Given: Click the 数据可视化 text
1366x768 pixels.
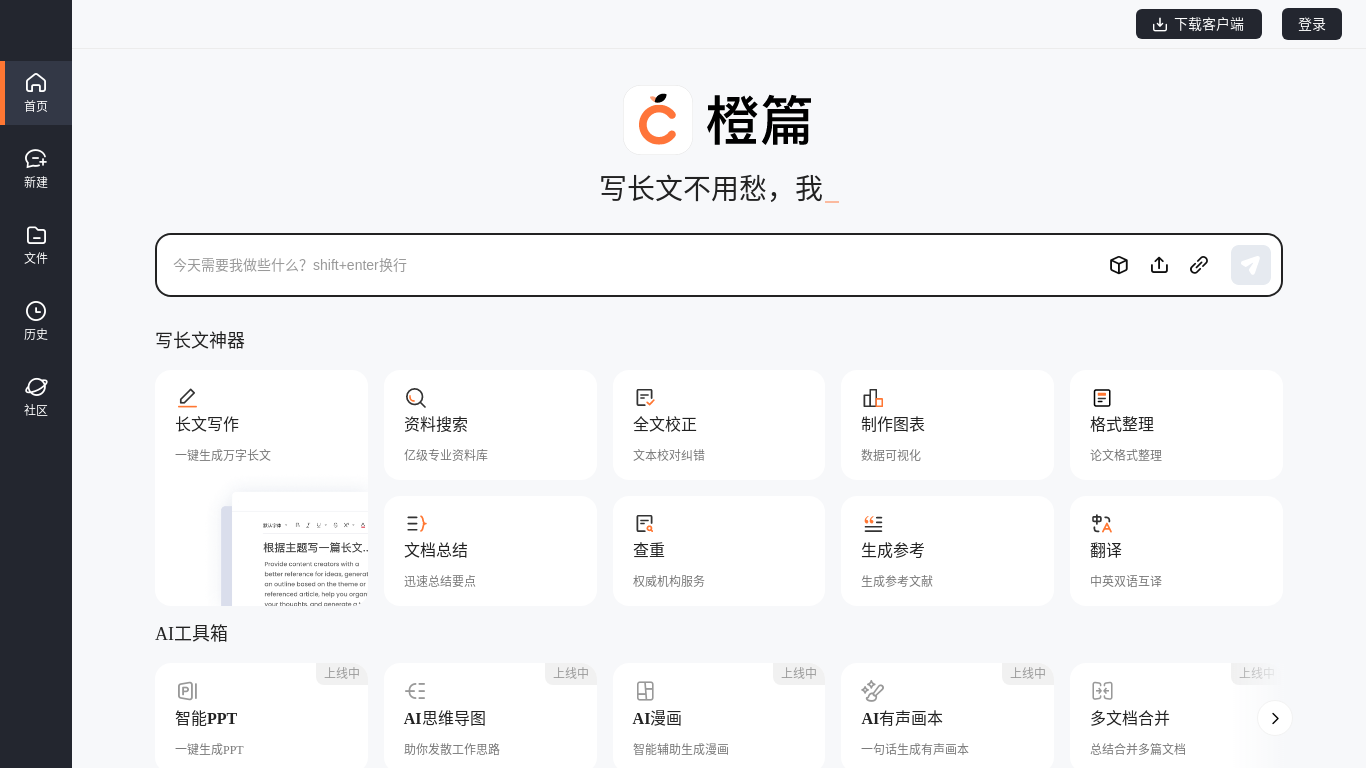Looking at the screenshot, I should (891, 456).
